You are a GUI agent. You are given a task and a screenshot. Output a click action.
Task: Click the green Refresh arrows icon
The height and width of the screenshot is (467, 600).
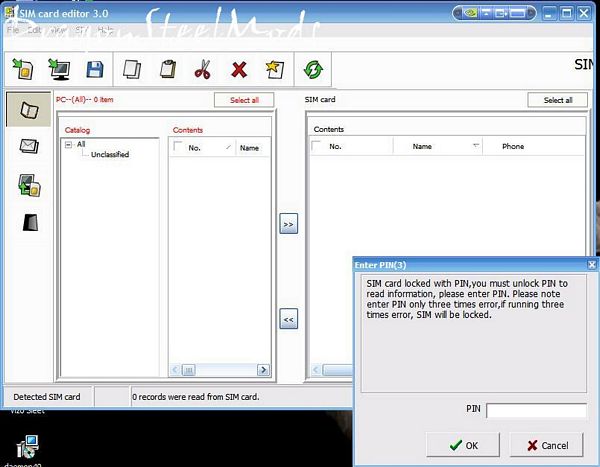pos(314,69)
